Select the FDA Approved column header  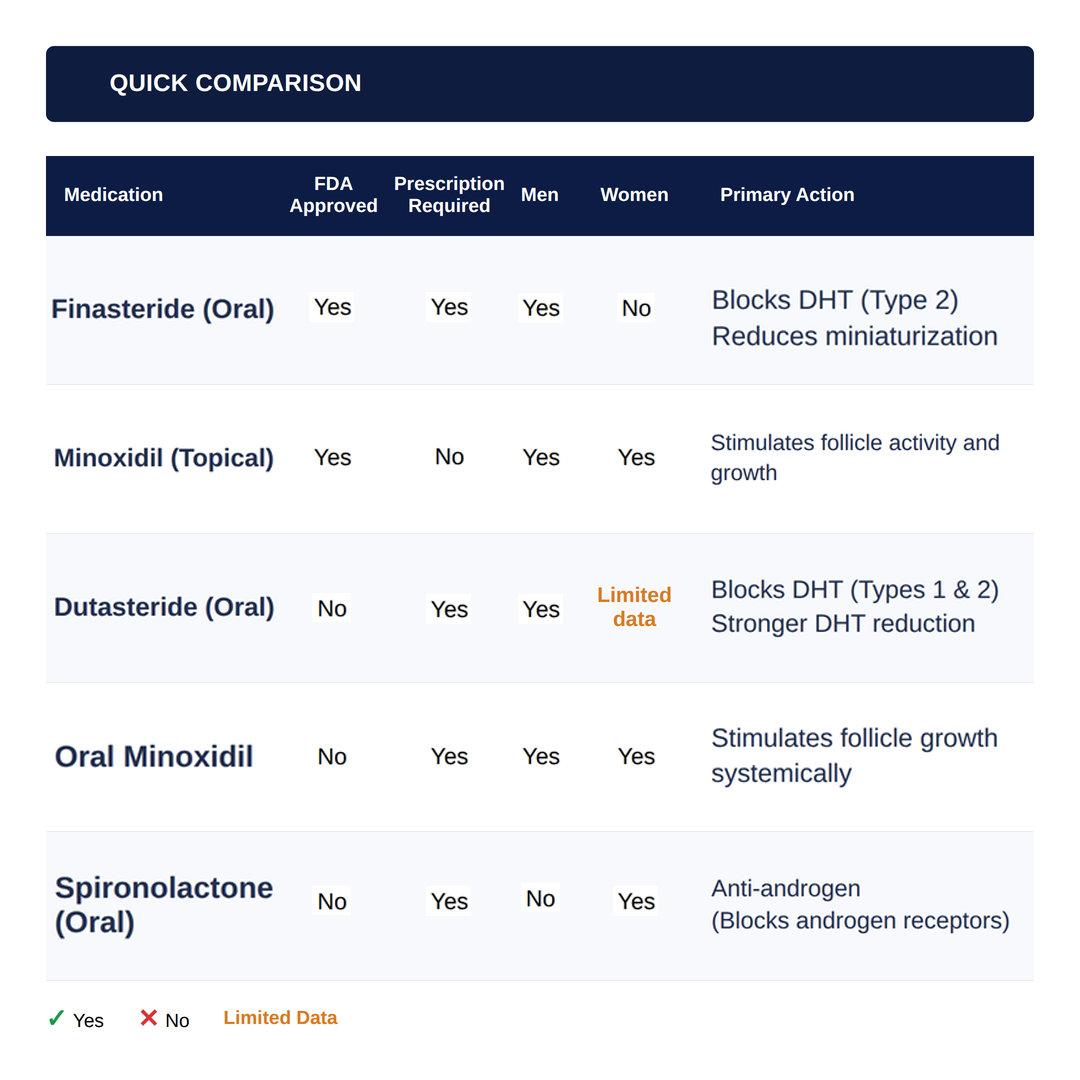point(333,194)
